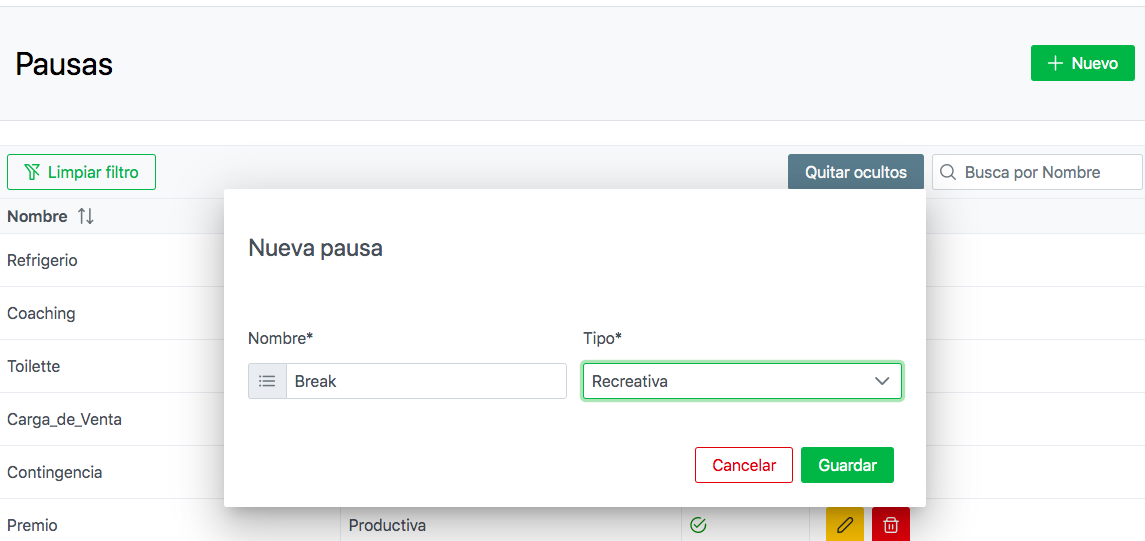The image size is (1145, 541).
Task: Delete the Premio pause with the trash icon
Action: pos(891,525)
